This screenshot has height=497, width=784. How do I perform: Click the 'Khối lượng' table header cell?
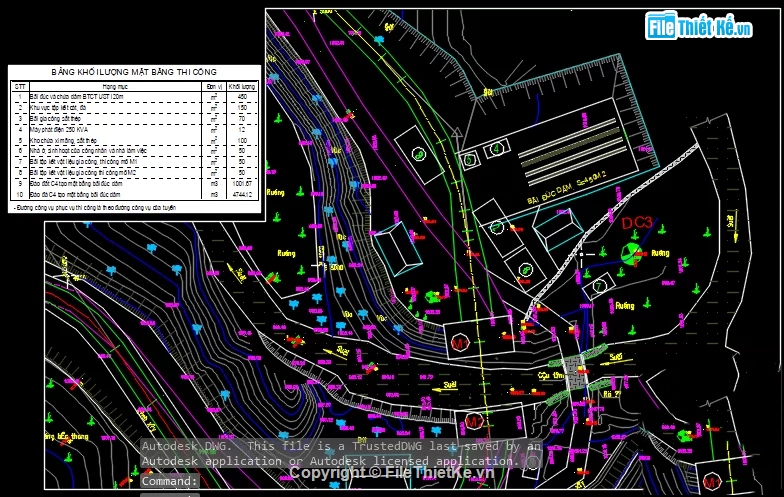point(242,86)
